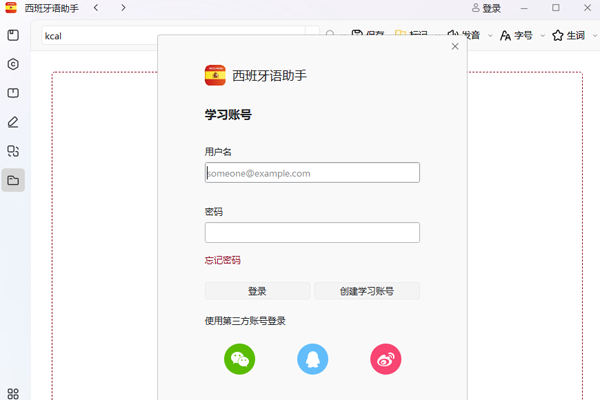Click the 生词 star button
Screen dimensions: 600x400
[x=568, y=36]
